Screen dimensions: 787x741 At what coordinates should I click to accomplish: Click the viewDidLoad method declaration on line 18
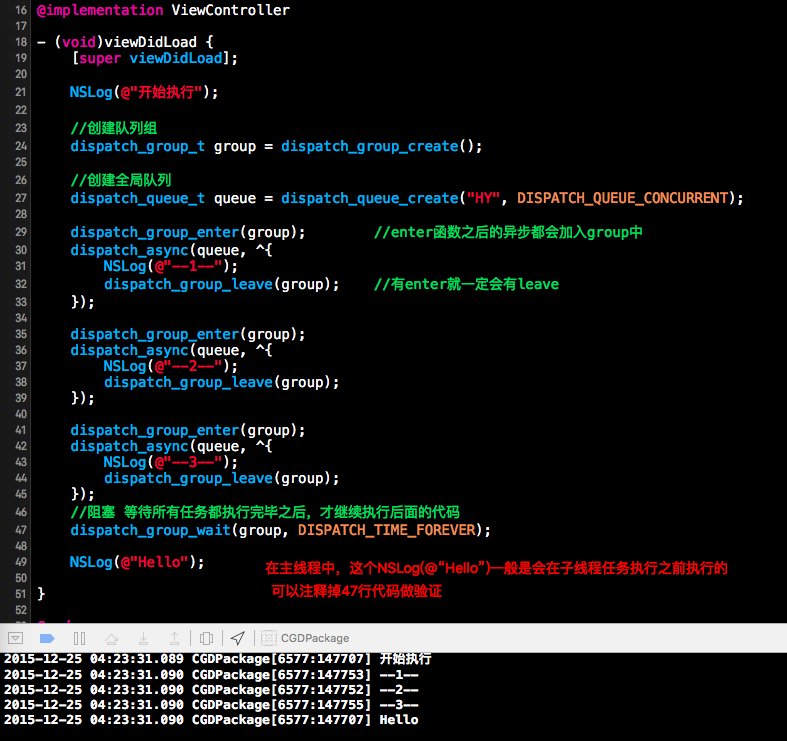(x=150, y=42)
